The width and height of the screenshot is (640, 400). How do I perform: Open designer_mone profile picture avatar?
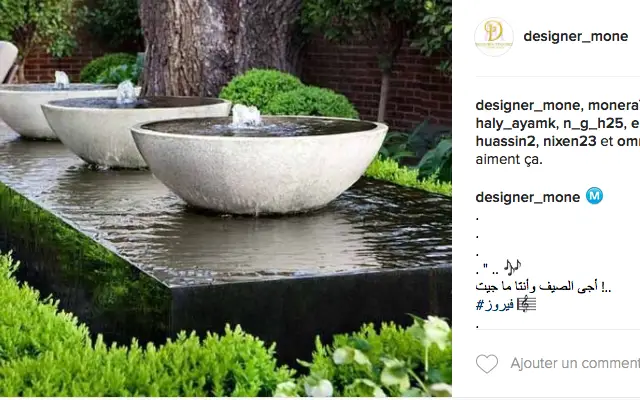[494, 37]
